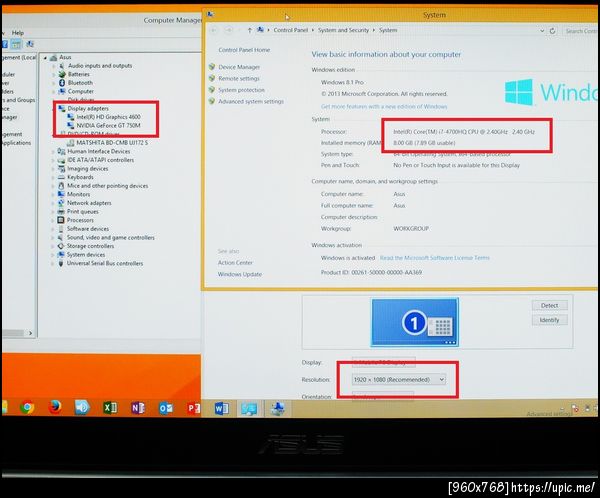
Task: Click the Imaging devices icon
Action: tap(61, 168)
